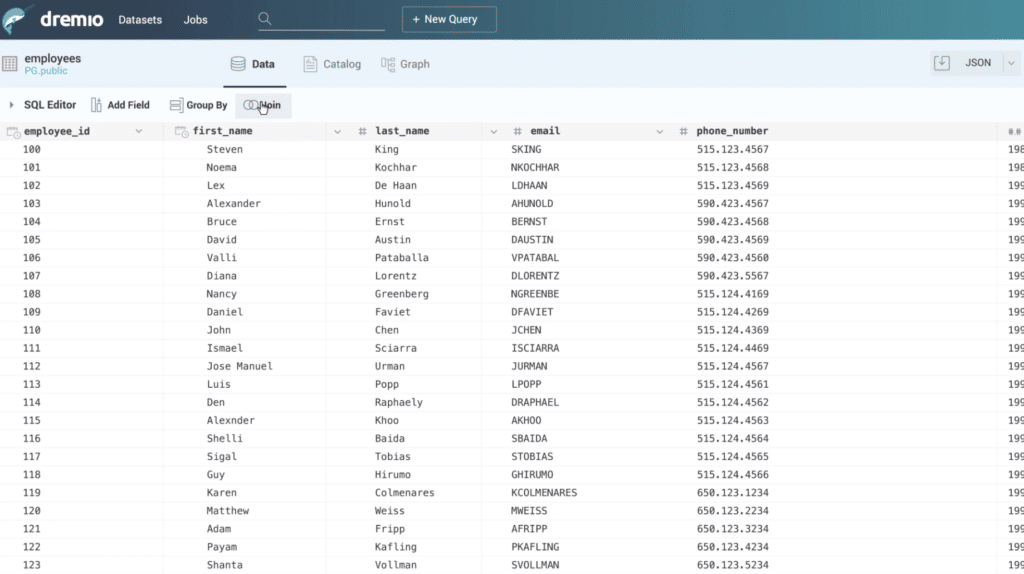Click the type icon left of phone_number
The height and width of the screenshot is (574, 1024).
coord(683,131)
